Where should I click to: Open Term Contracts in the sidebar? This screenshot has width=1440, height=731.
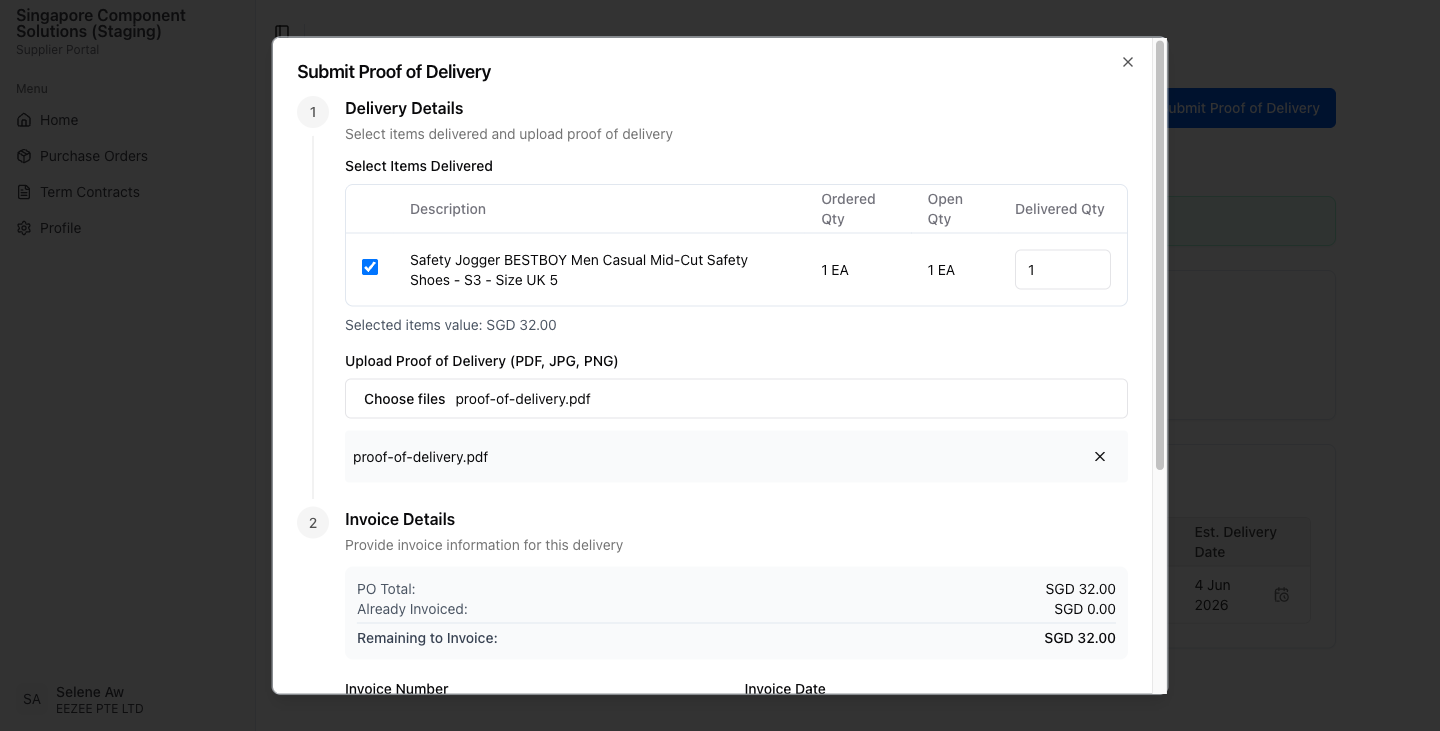click(127, 192)
